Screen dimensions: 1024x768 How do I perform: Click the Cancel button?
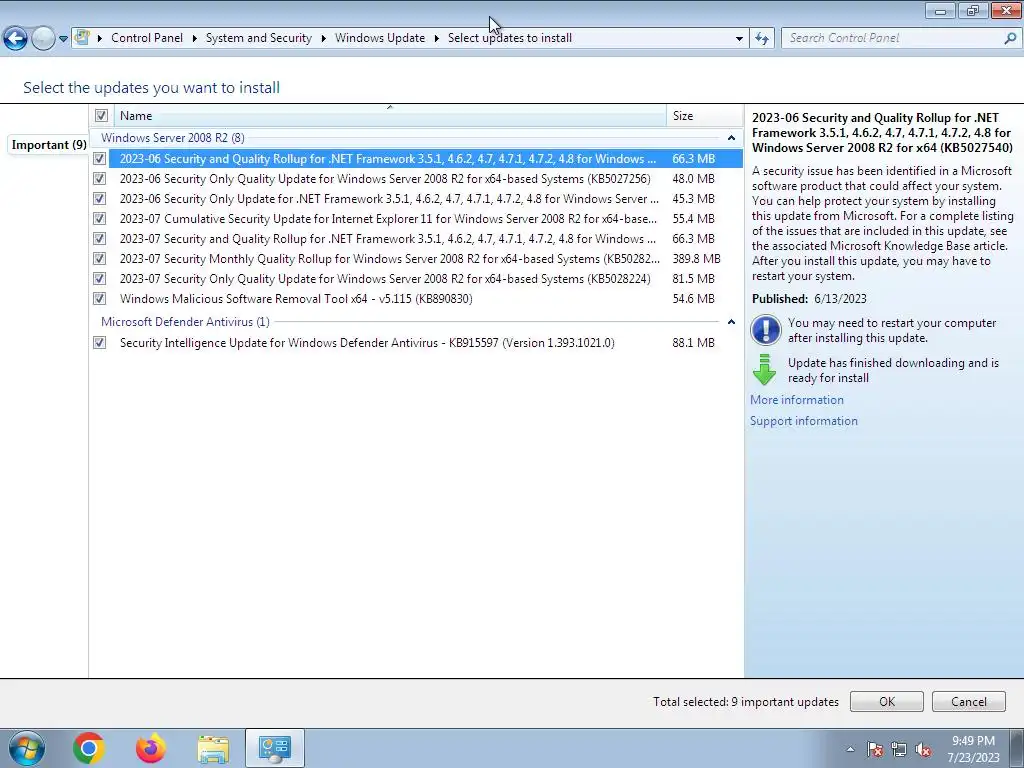[x=968, y=701]
